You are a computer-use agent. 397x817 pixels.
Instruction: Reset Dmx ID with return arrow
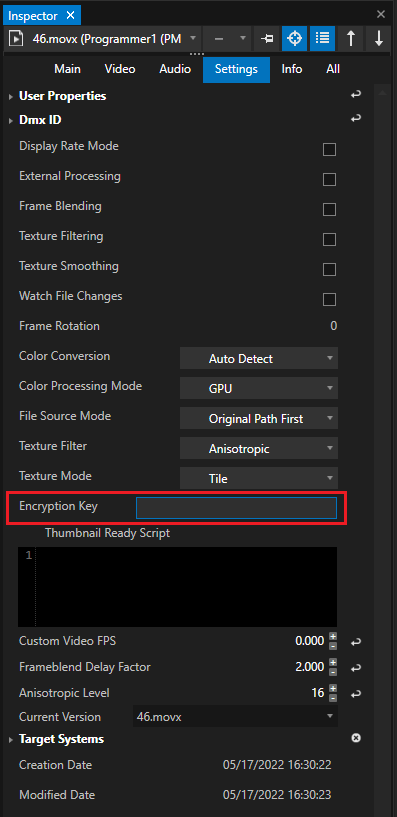tap(356, 119)
